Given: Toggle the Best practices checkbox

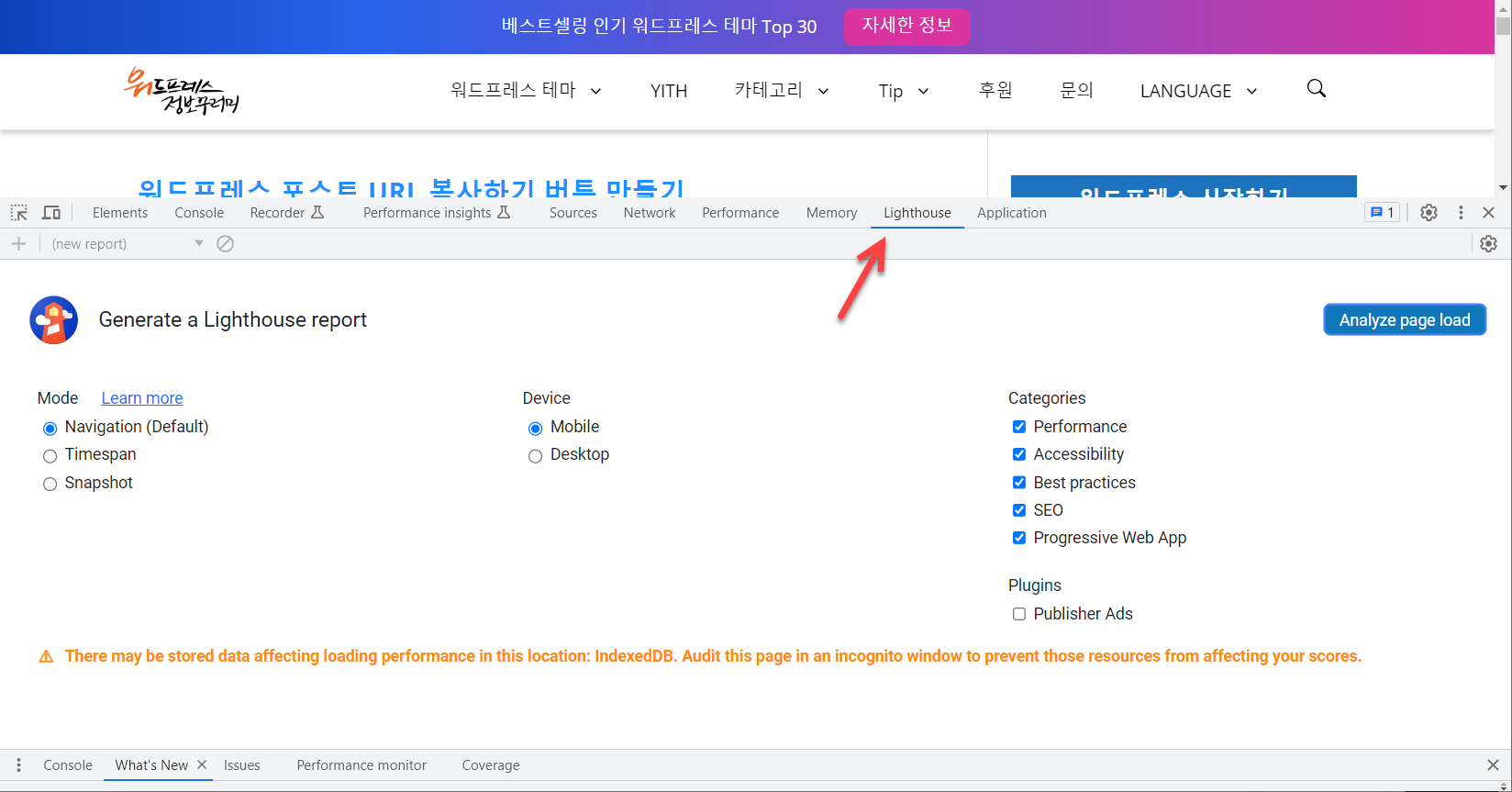Looking at the screenshot, I should (x=1018, y=483).
